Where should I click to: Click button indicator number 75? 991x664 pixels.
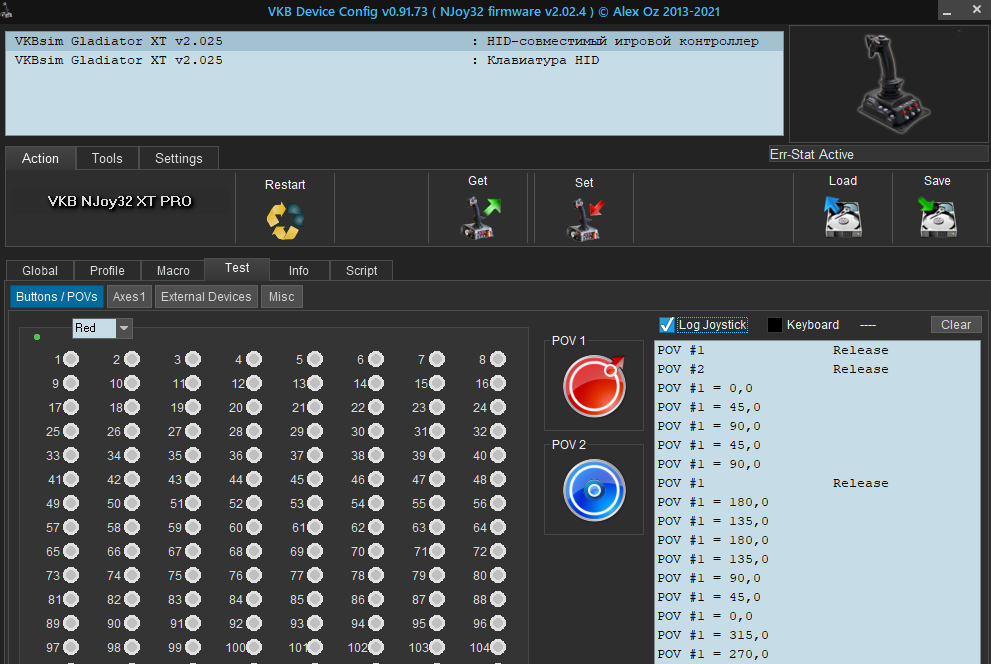pos(193,576)
